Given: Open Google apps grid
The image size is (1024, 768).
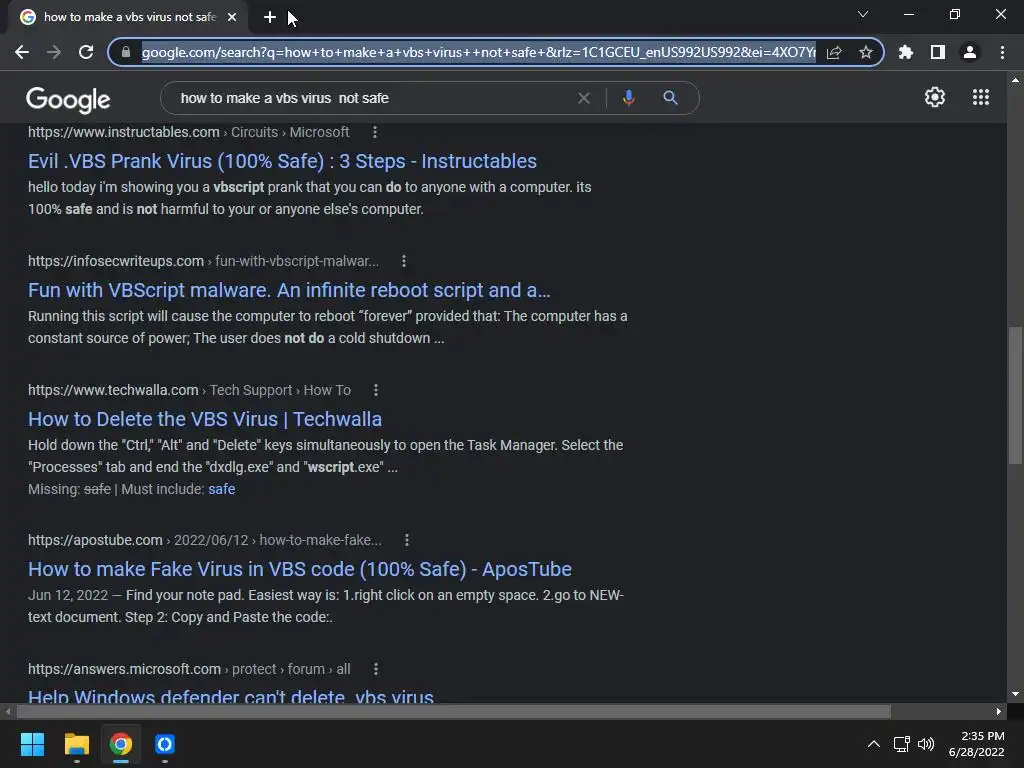Looking at the screenshot, I should pos(981,97).
